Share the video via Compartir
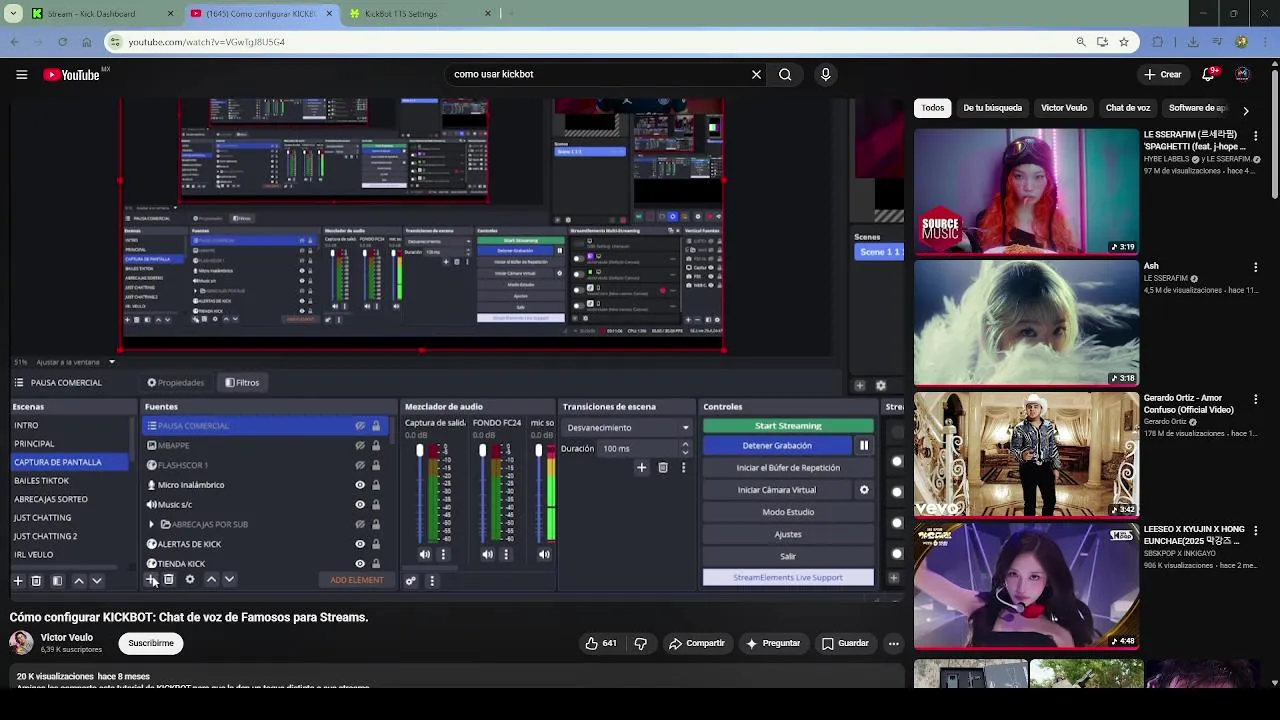Viewport: 1280px width, 720px height. coord(697,643)
